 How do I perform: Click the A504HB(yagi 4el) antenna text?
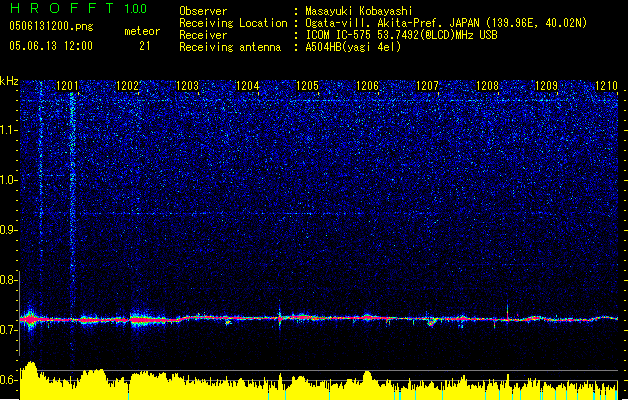353,47
